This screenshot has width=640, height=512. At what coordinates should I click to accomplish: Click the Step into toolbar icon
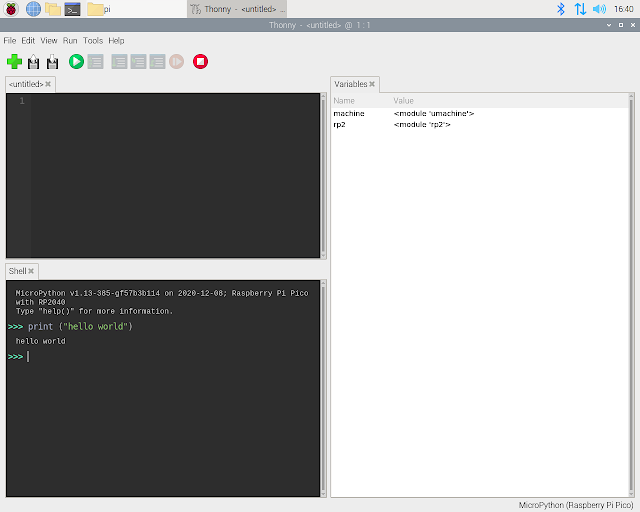click(138, 62)
